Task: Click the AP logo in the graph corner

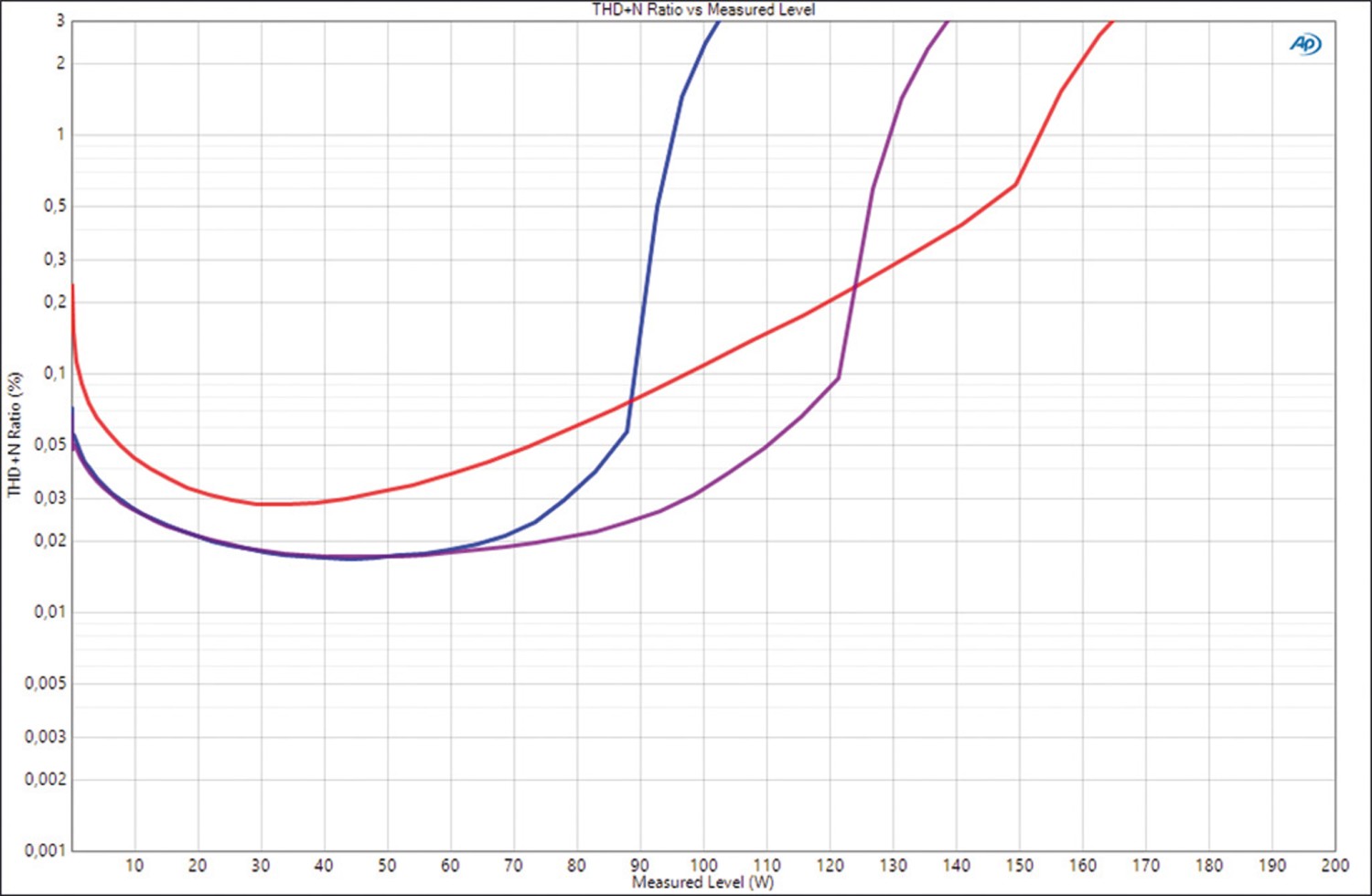Action: click(x=1305, y=44)
